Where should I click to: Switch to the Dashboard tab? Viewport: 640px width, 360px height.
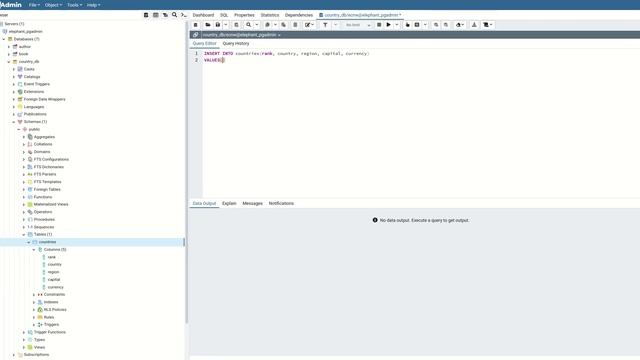(x=203, y=15)
